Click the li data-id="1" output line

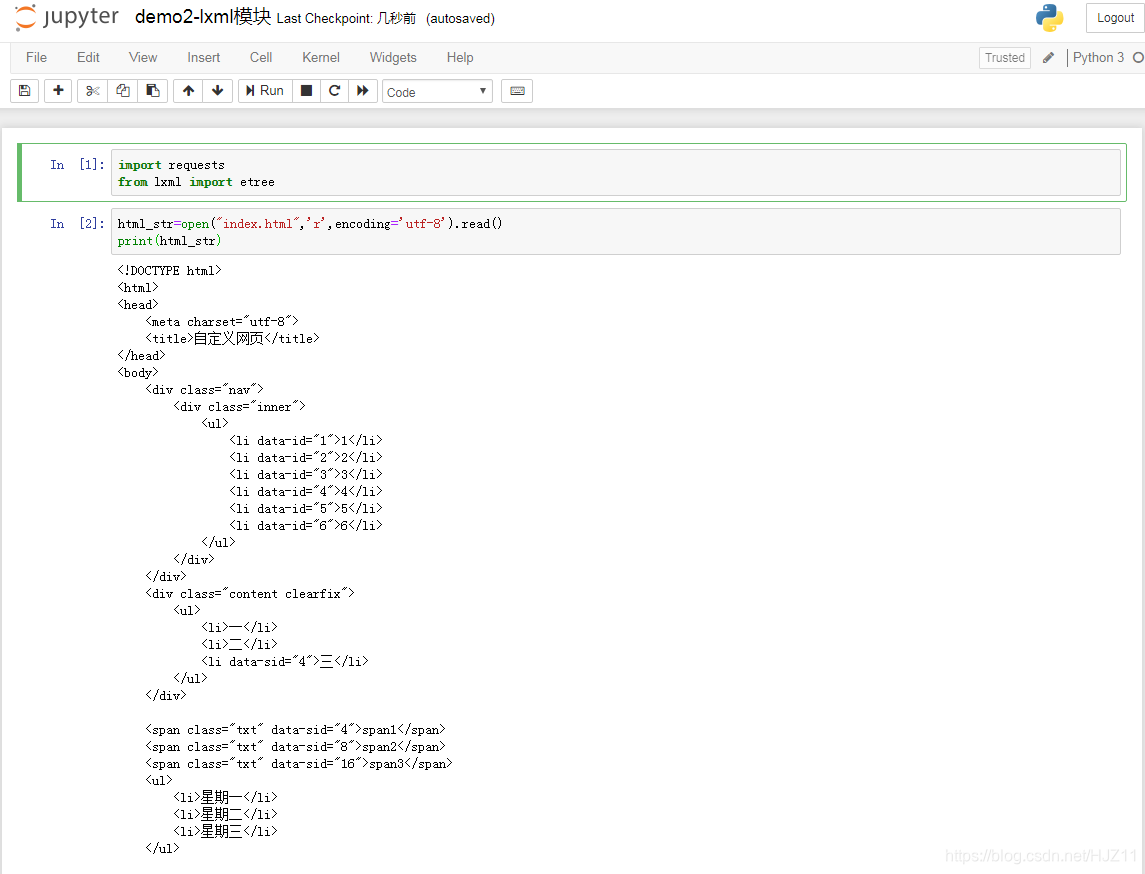click(306, 440)
